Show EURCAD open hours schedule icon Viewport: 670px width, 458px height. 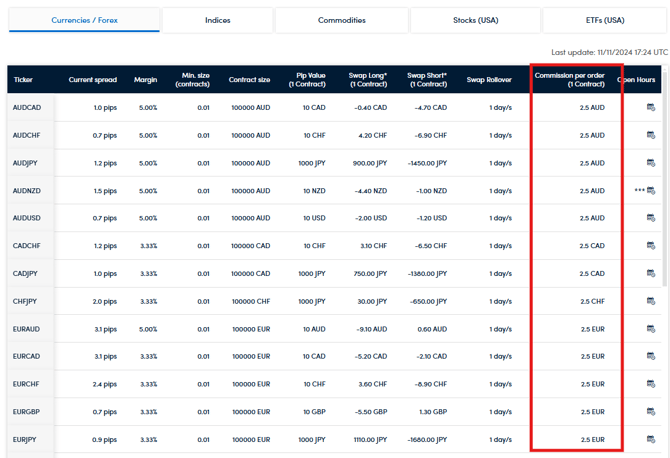[x=651, y=356]
